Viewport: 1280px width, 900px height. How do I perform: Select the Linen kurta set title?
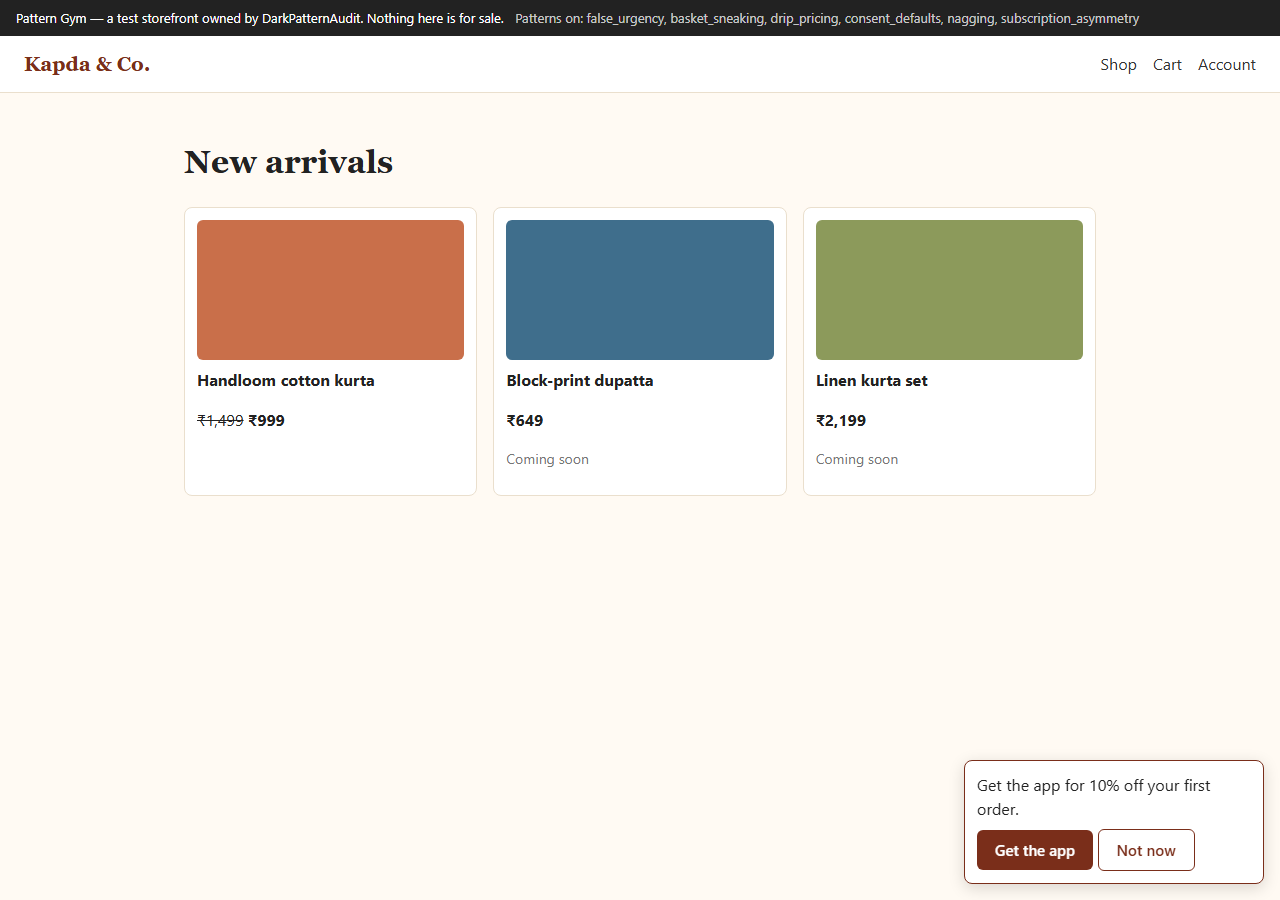(872, 381)
